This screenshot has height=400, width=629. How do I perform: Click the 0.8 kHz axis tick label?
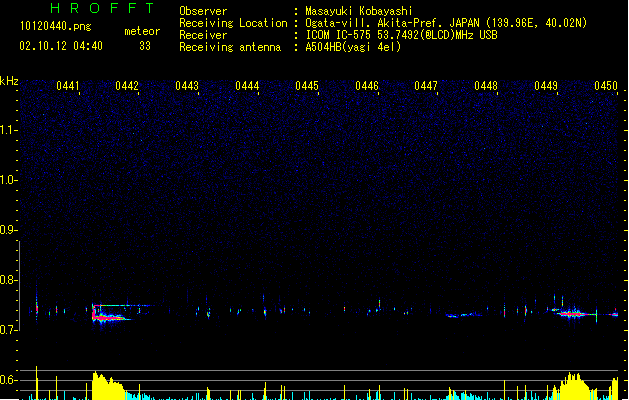[9, 280]
